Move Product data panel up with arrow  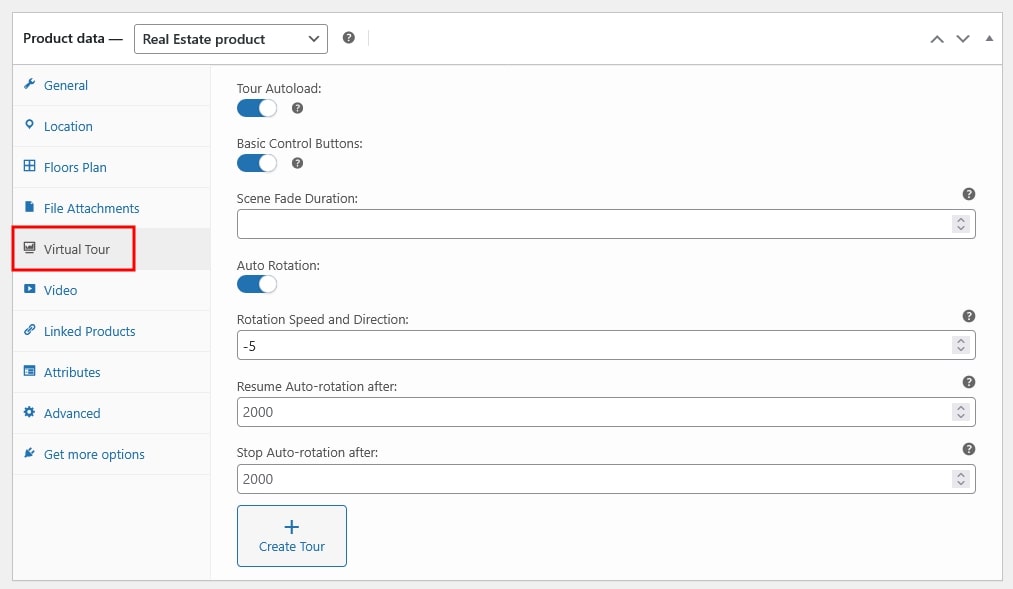pyautogui.click(x=937, y=39)
